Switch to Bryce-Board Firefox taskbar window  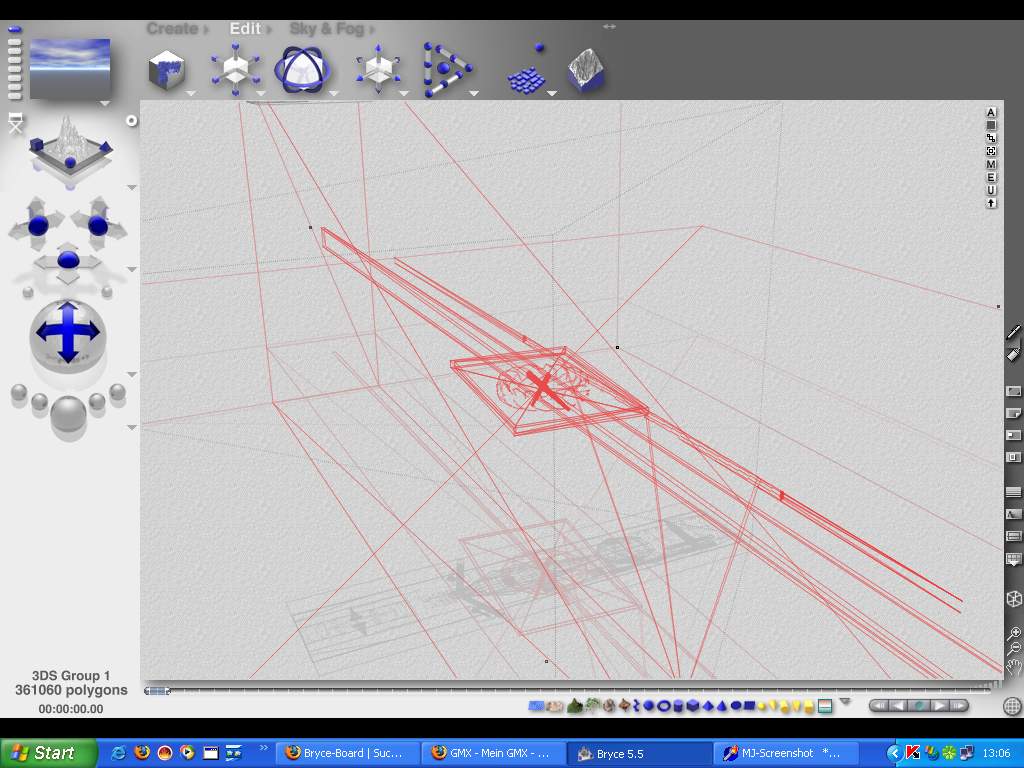[x=345, y=753]
